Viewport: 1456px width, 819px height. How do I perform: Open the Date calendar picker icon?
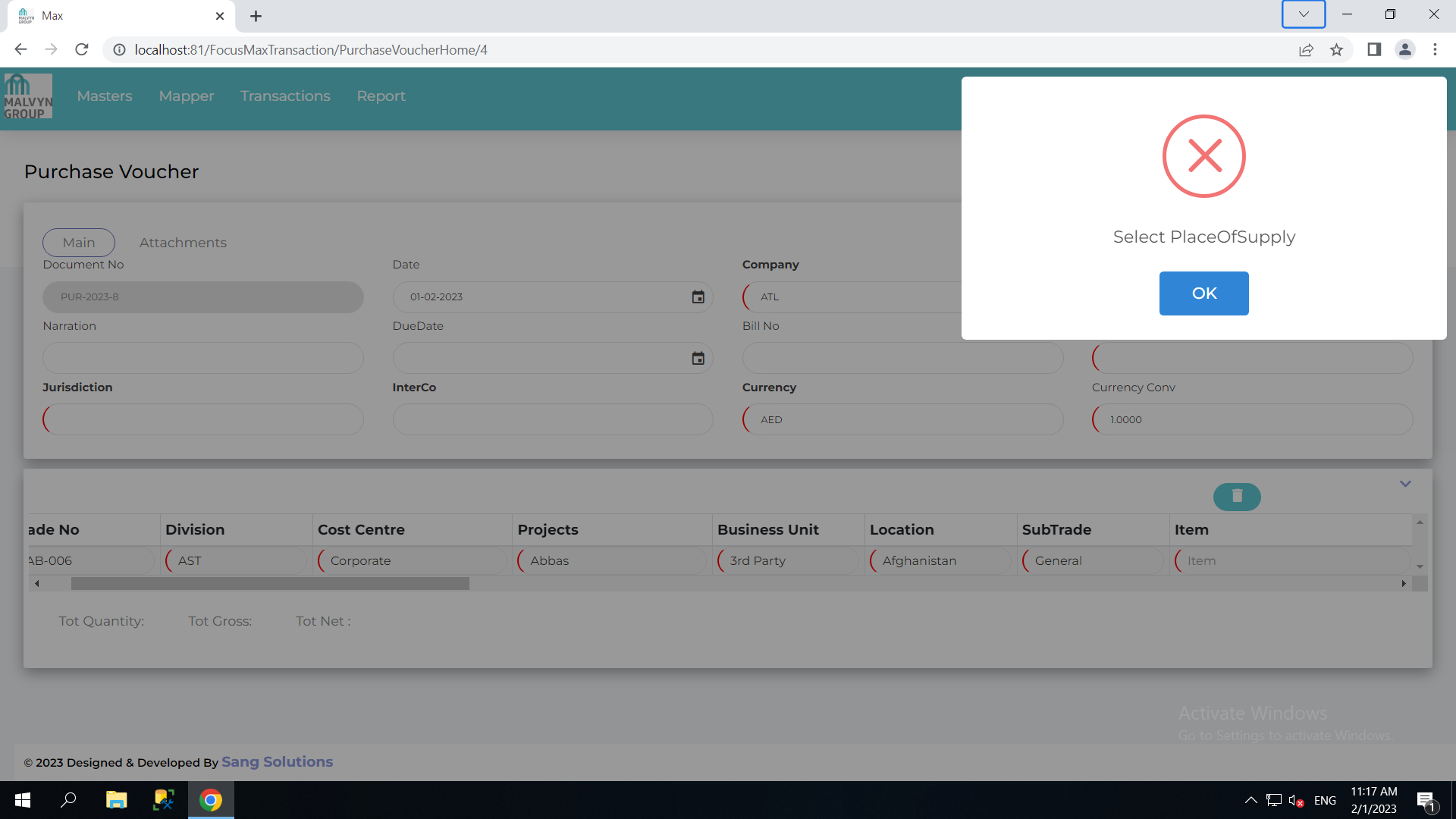coord(698,297)
